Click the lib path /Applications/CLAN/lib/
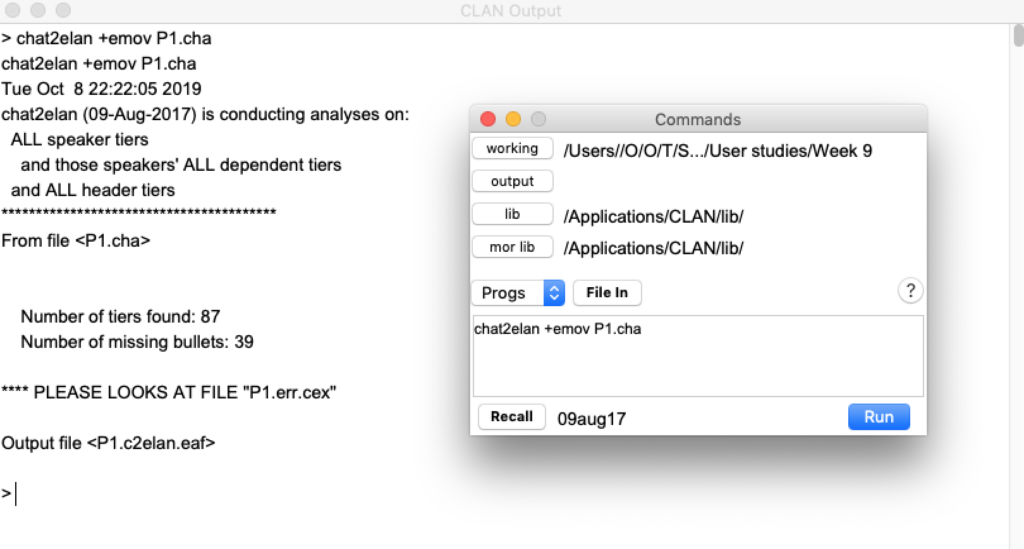The height and width of the screenshot is (549, 1024). [654, 217]
